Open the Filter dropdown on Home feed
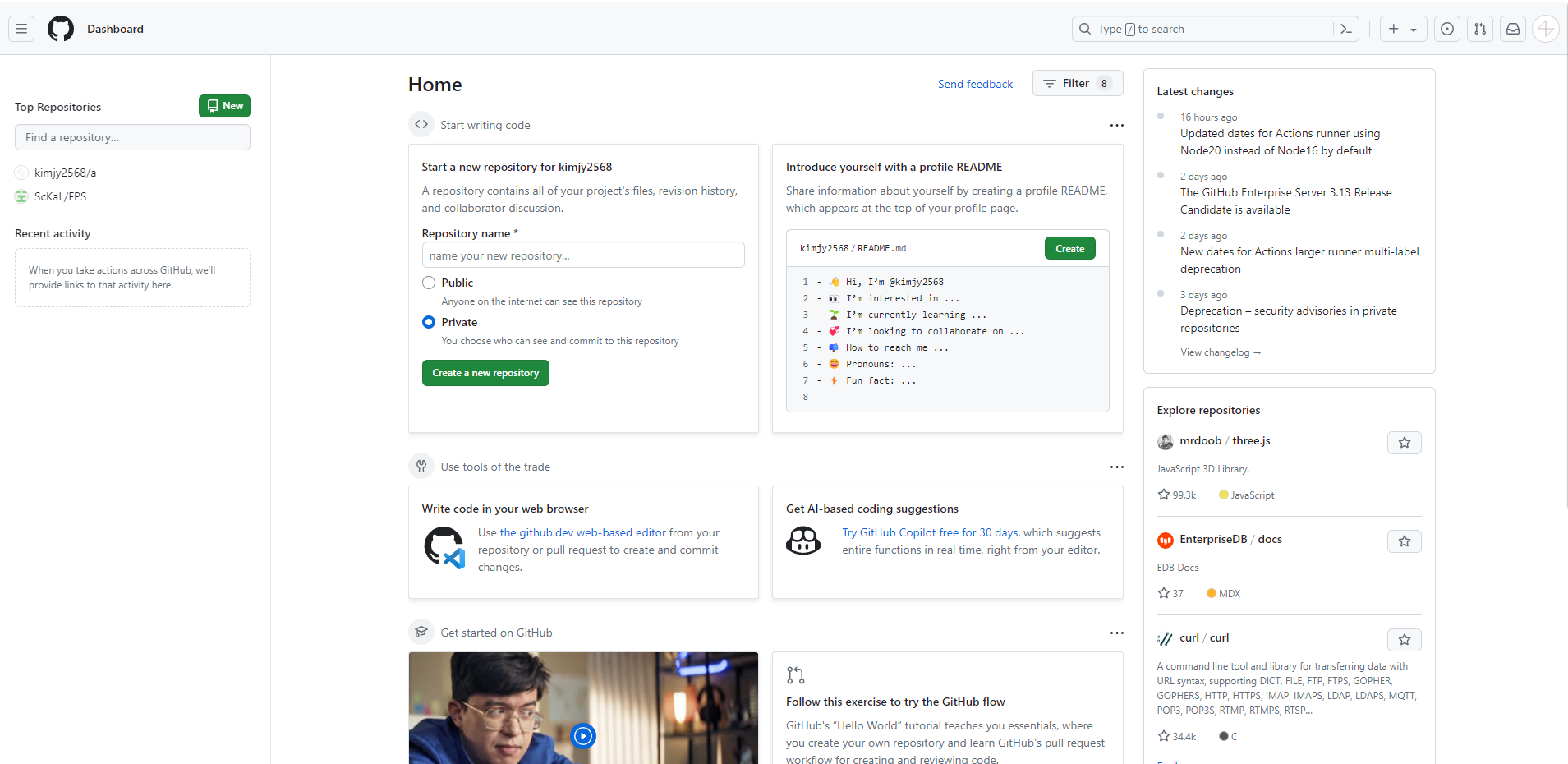This screenshot has width=1568, height=764. click(1077, 83)
